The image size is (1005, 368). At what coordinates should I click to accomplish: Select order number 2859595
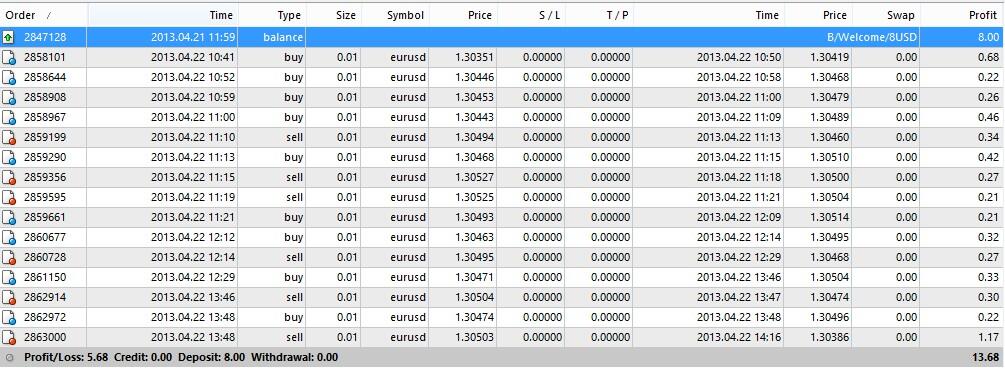(45, 197)
